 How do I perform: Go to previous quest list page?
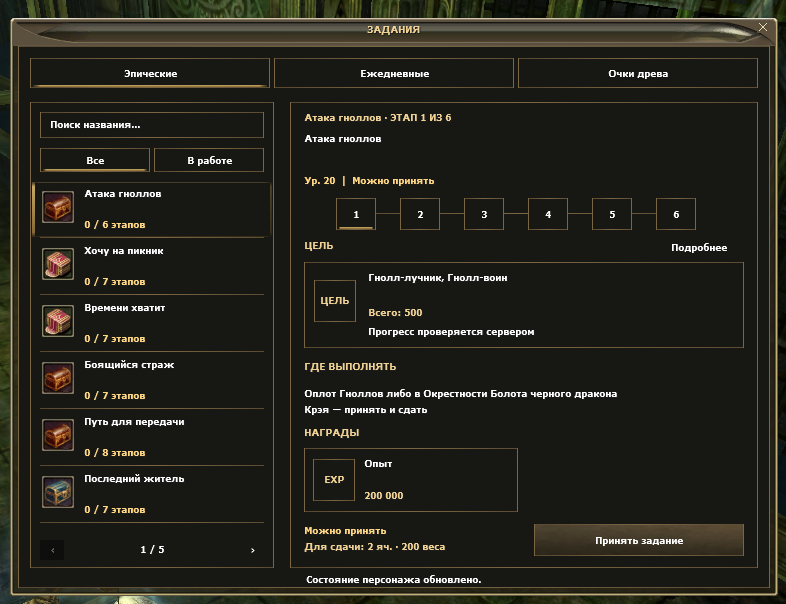(52, 550)
